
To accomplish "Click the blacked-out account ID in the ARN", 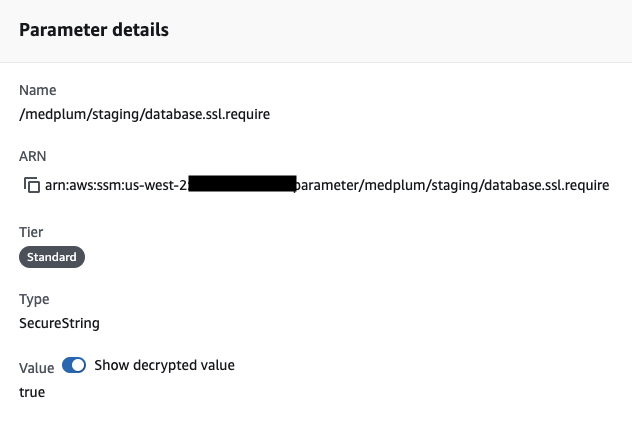I will coord(241,184).
